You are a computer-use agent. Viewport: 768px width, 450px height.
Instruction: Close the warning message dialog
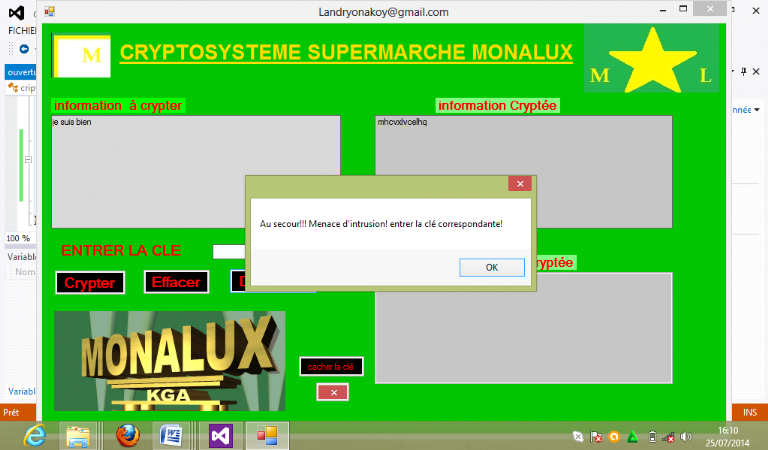click(x=520, y=184)
